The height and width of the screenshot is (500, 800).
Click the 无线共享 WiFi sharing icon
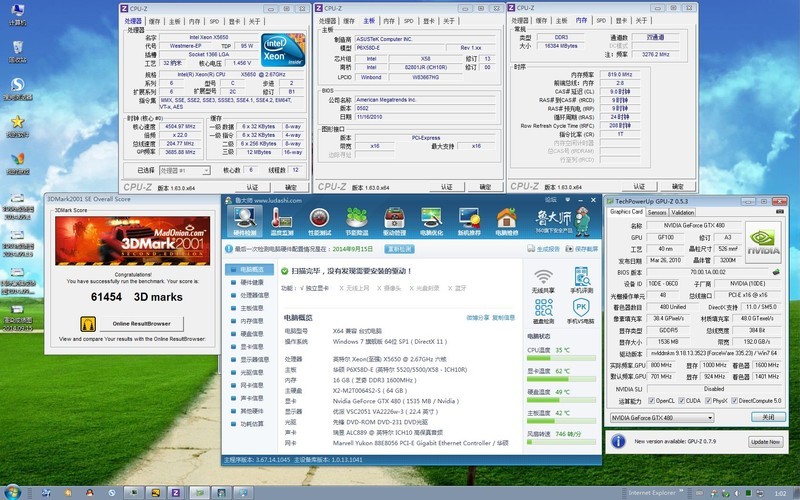tap(543, 281)
